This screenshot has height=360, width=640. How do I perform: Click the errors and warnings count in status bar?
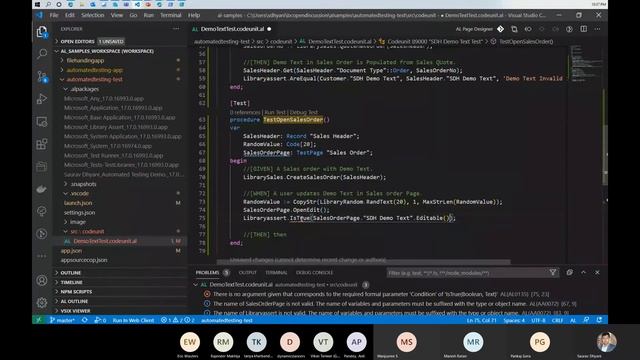click(178, 320)
